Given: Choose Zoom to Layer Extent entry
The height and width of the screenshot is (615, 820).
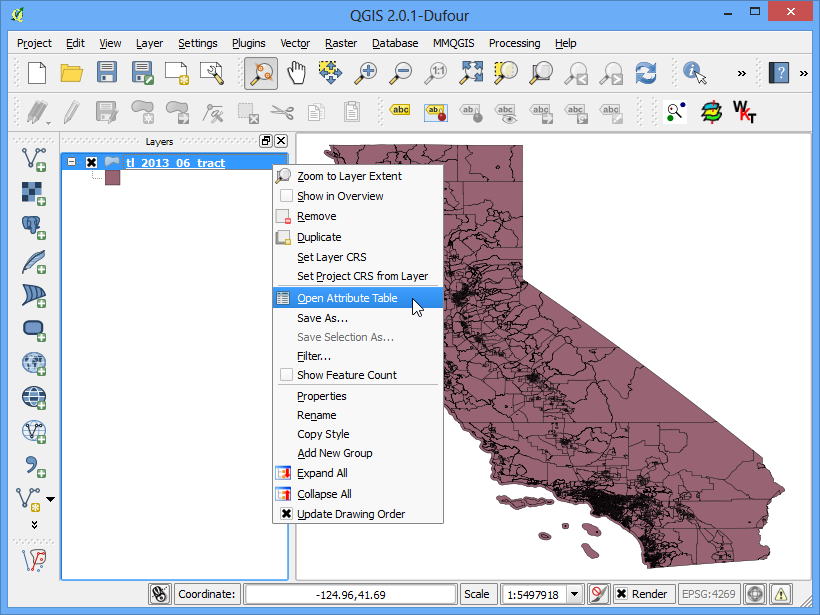Looking at the screenshot, I should click(x=358, y=176).
